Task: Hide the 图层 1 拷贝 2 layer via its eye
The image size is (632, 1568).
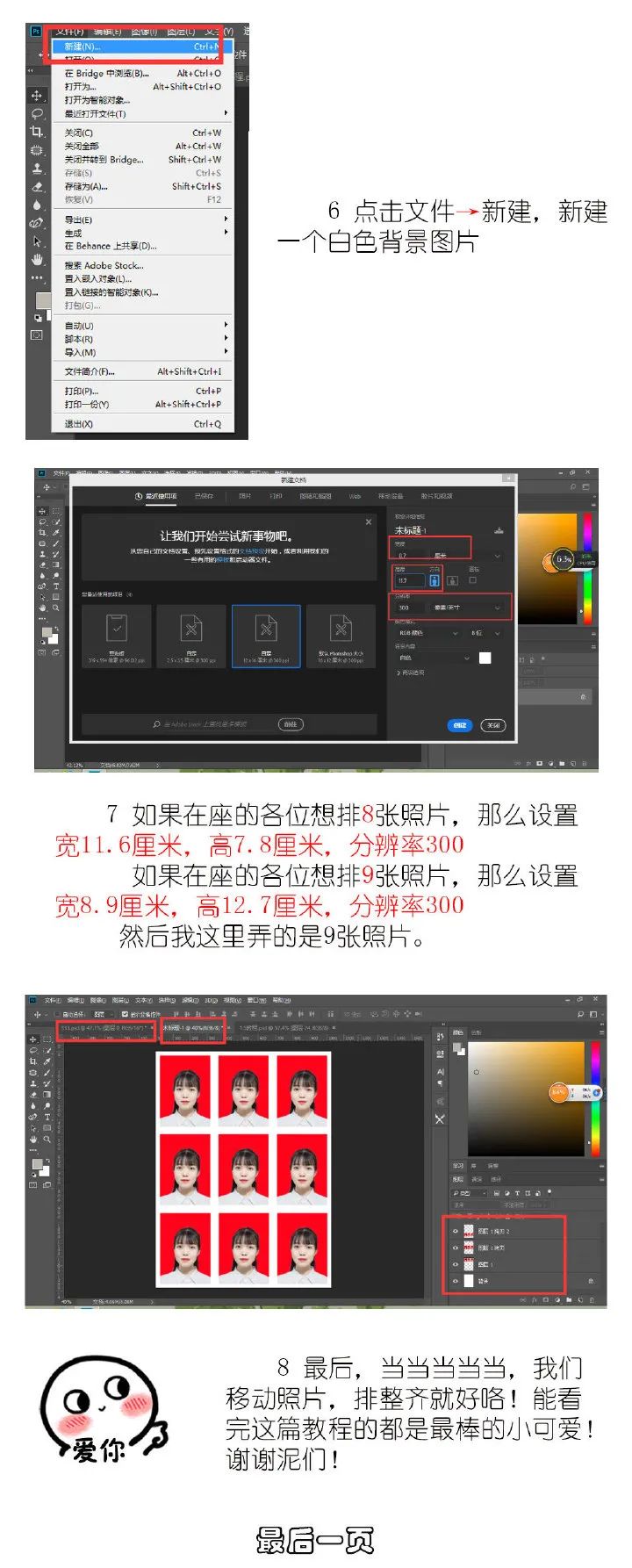Action: [455, 1231]
